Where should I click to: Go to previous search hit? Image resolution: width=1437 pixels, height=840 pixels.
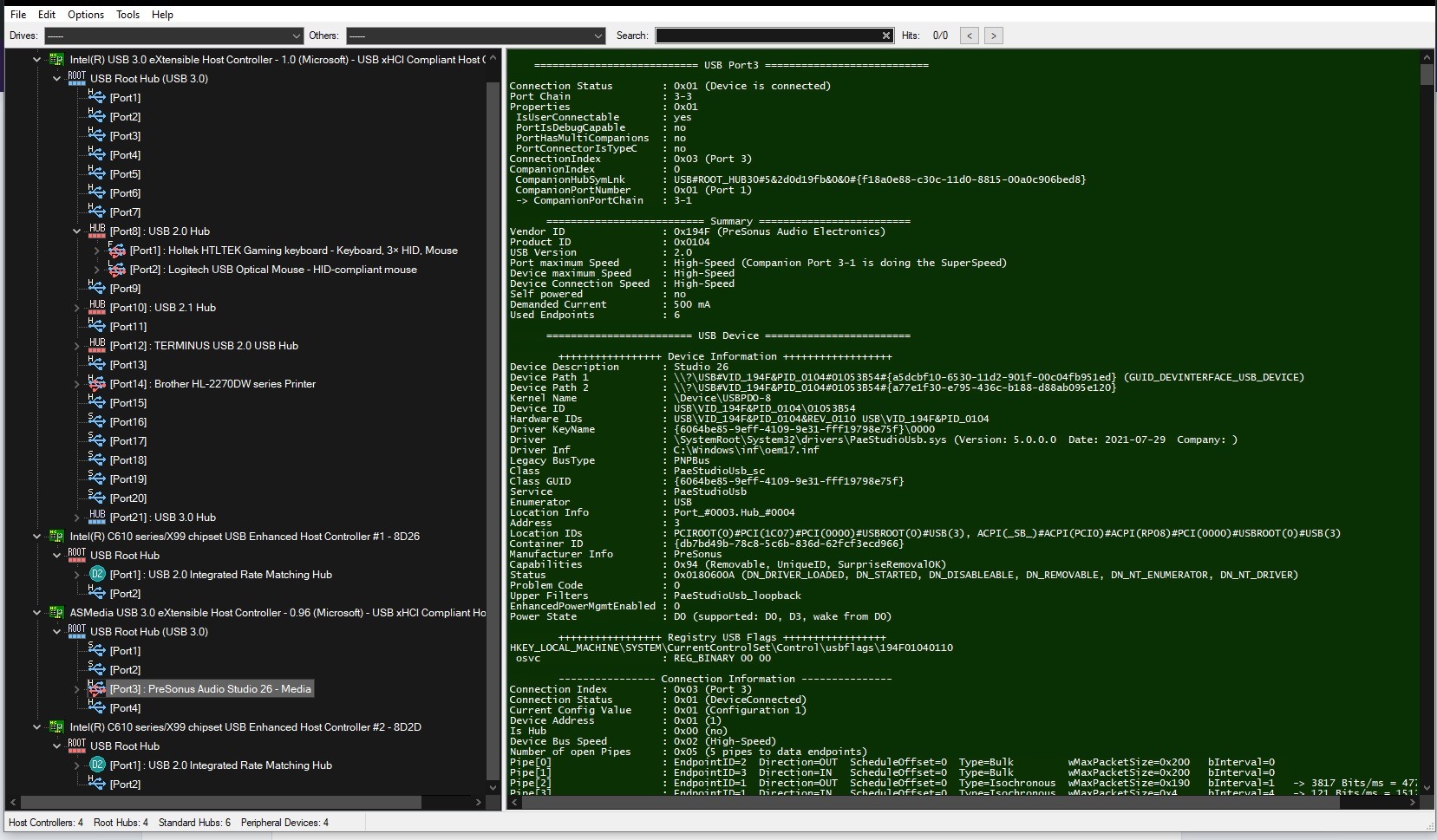[970, 36]
